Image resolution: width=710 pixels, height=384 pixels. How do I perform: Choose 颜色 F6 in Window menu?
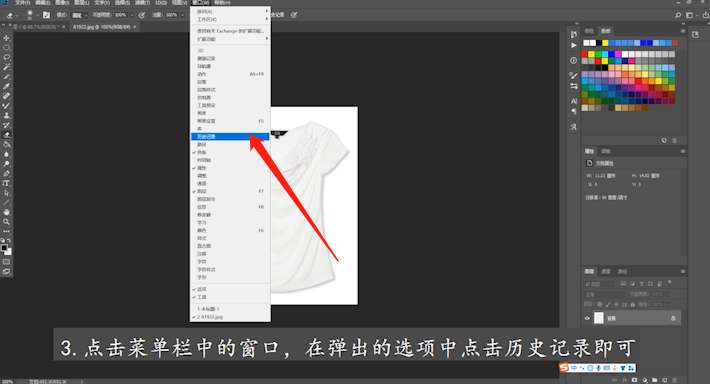point(230,230)
